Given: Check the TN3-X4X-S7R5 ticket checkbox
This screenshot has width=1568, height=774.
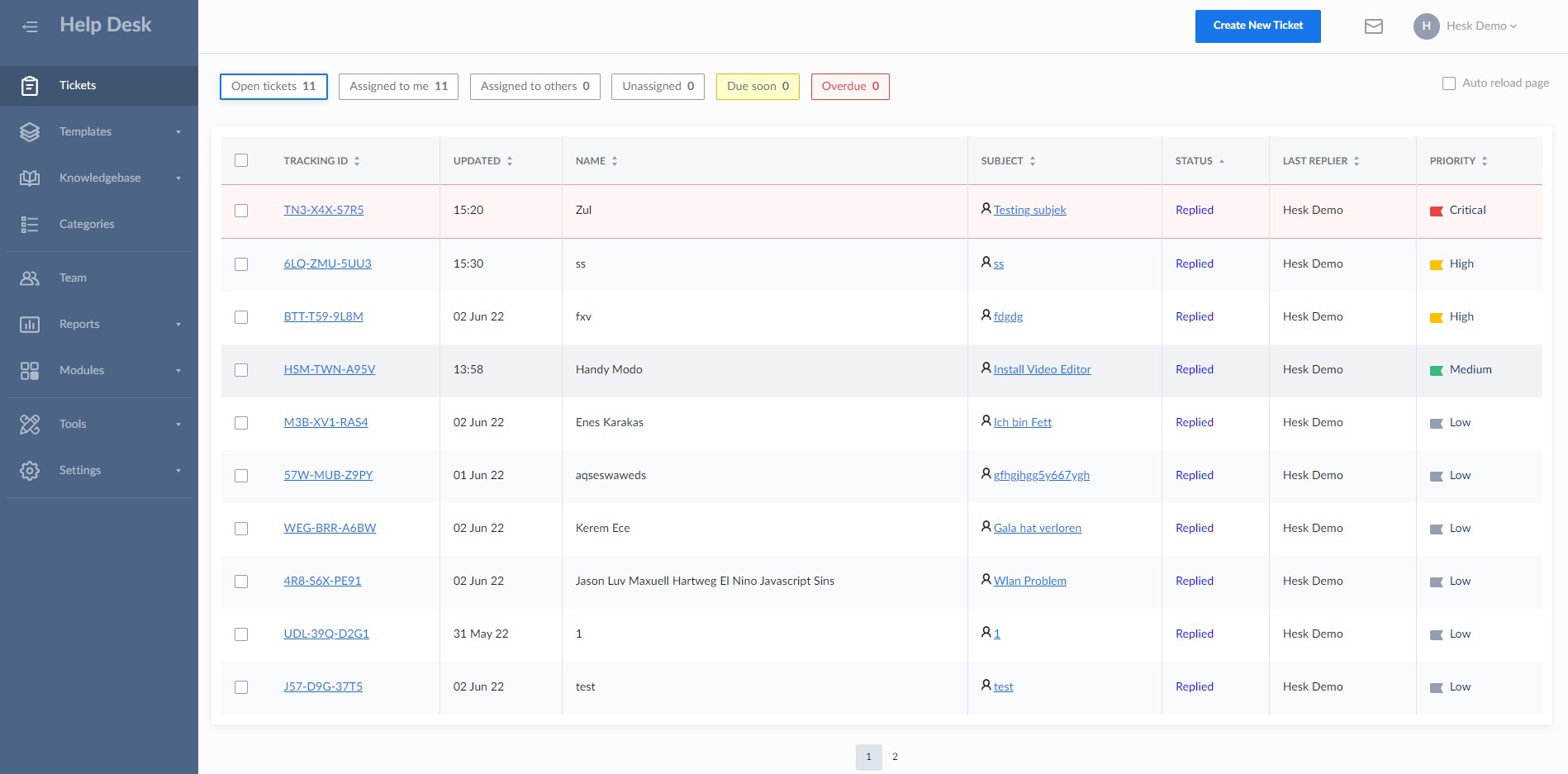Looking at the screenshot, I should click(241, 211).
